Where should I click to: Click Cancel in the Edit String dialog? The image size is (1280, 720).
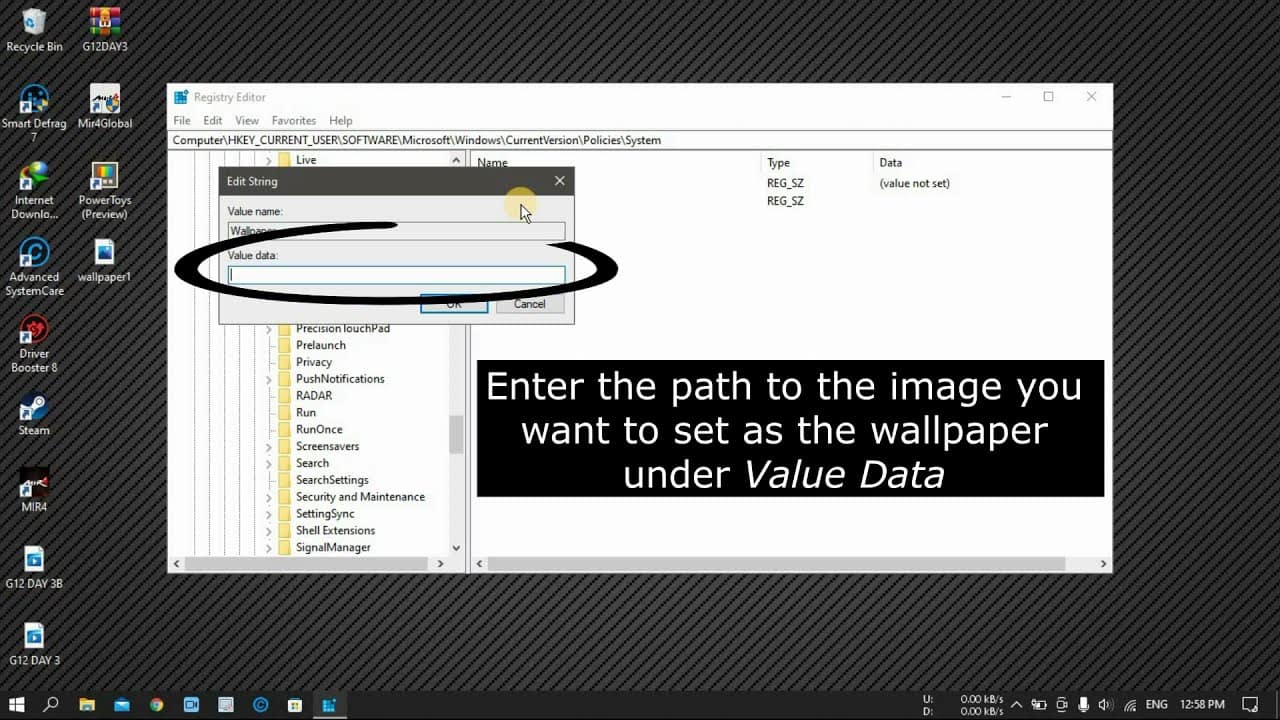click(529, 303)
